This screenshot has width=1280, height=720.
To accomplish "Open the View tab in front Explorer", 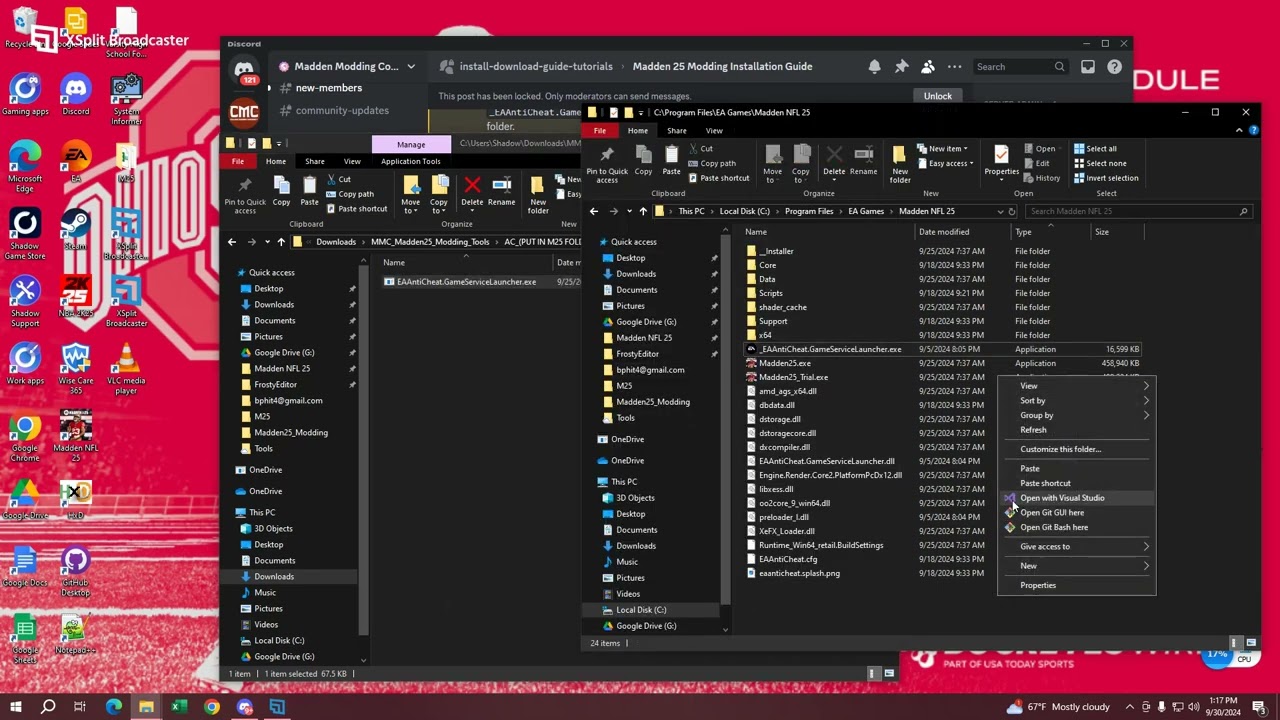I will pyautogui.click(x=714, y=131).
